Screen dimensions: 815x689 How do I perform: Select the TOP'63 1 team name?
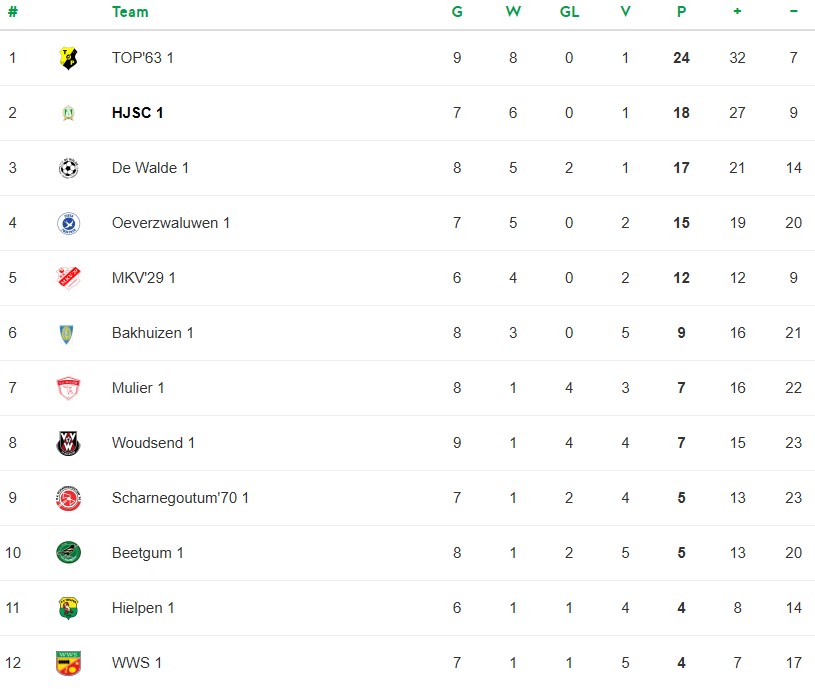pos(143,58)
